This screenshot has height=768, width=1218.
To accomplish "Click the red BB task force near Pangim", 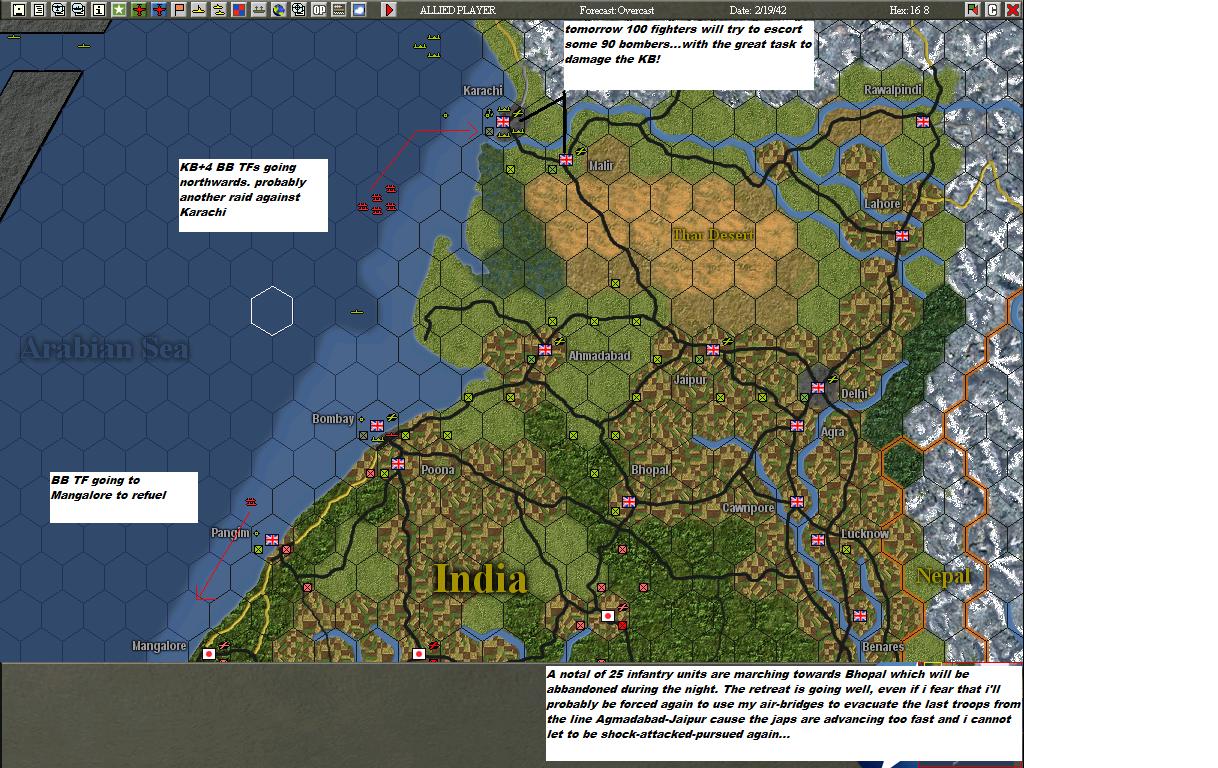I will pyautogui.click(x=251, y=502).
